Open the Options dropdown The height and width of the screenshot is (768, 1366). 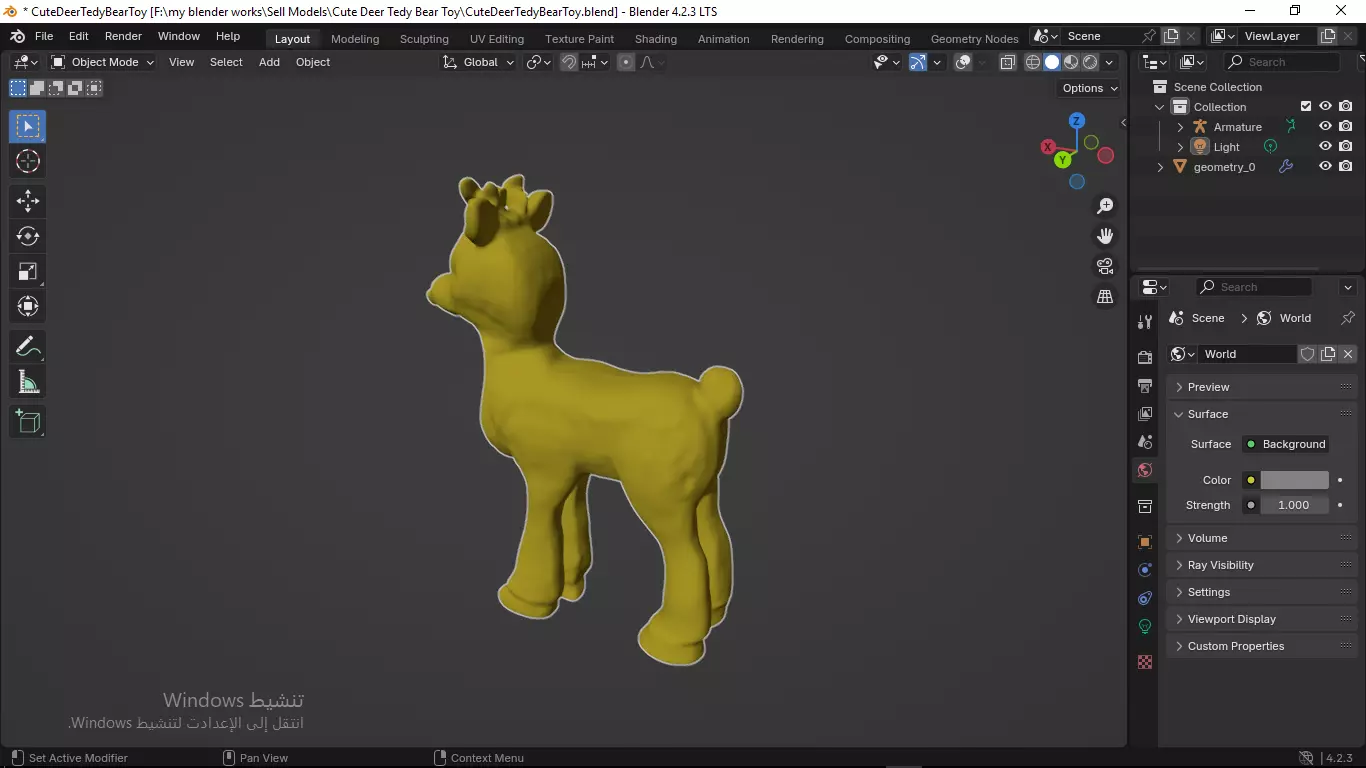point(1090,88)
